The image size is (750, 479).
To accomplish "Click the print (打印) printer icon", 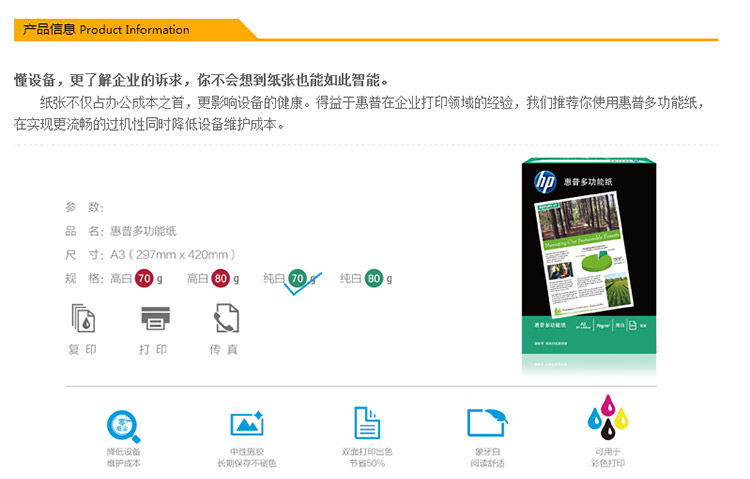I will click(154, 319).
